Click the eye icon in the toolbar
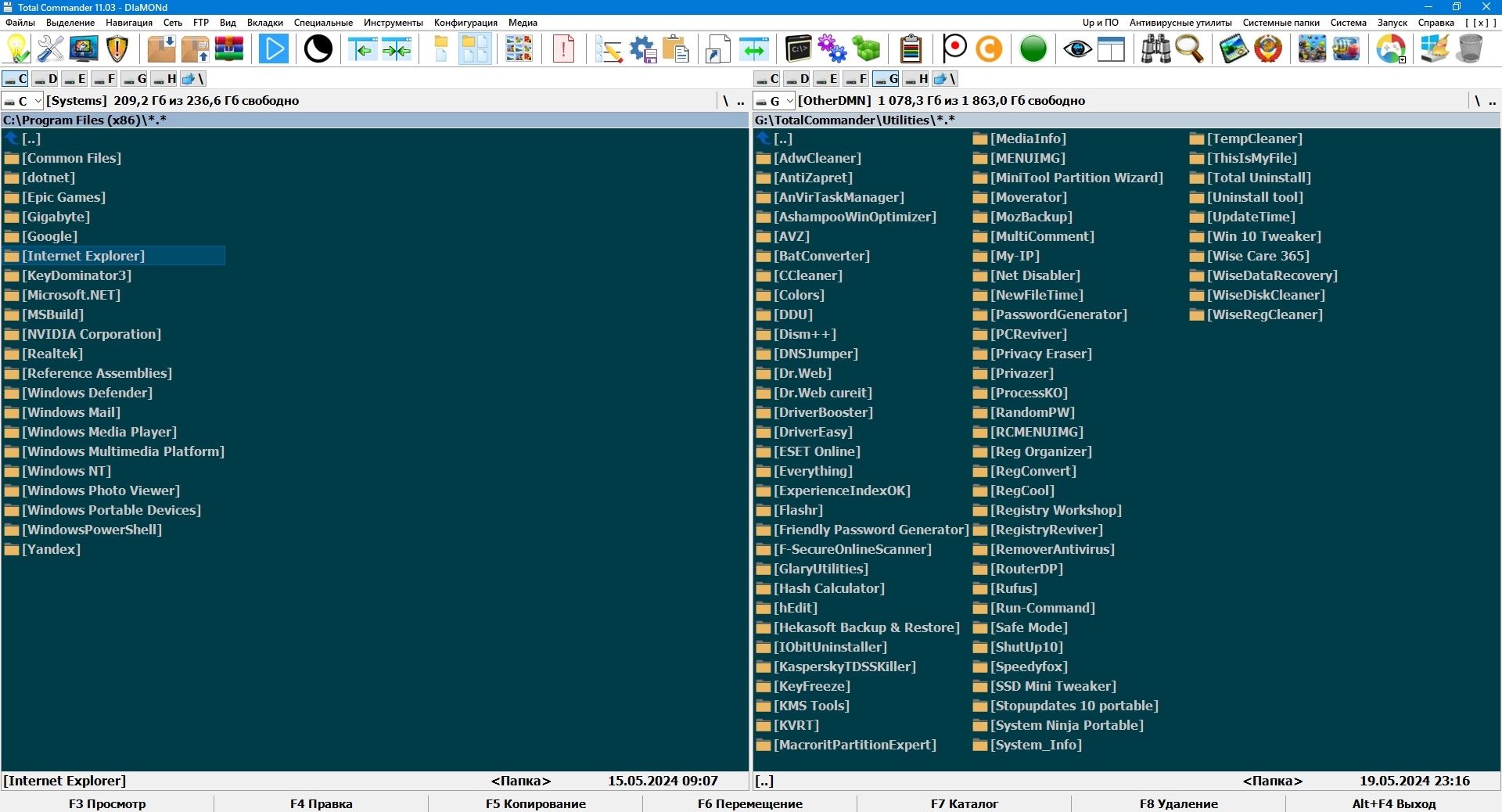This screenshot has width=1502, height=812. tap(1077, 49)
